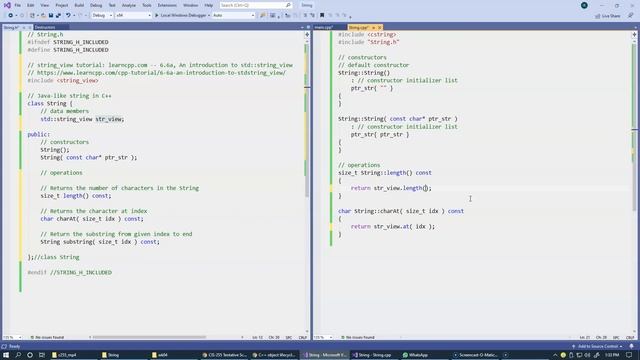Click the find in files toolbar icon
Screen dimensions: 640x360
tap(262, 16)
